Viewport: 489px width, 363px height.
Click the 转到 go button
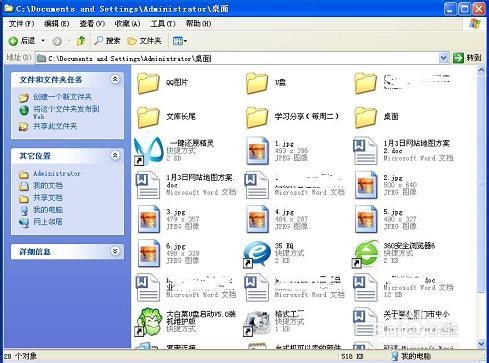(x=467, y=58)
